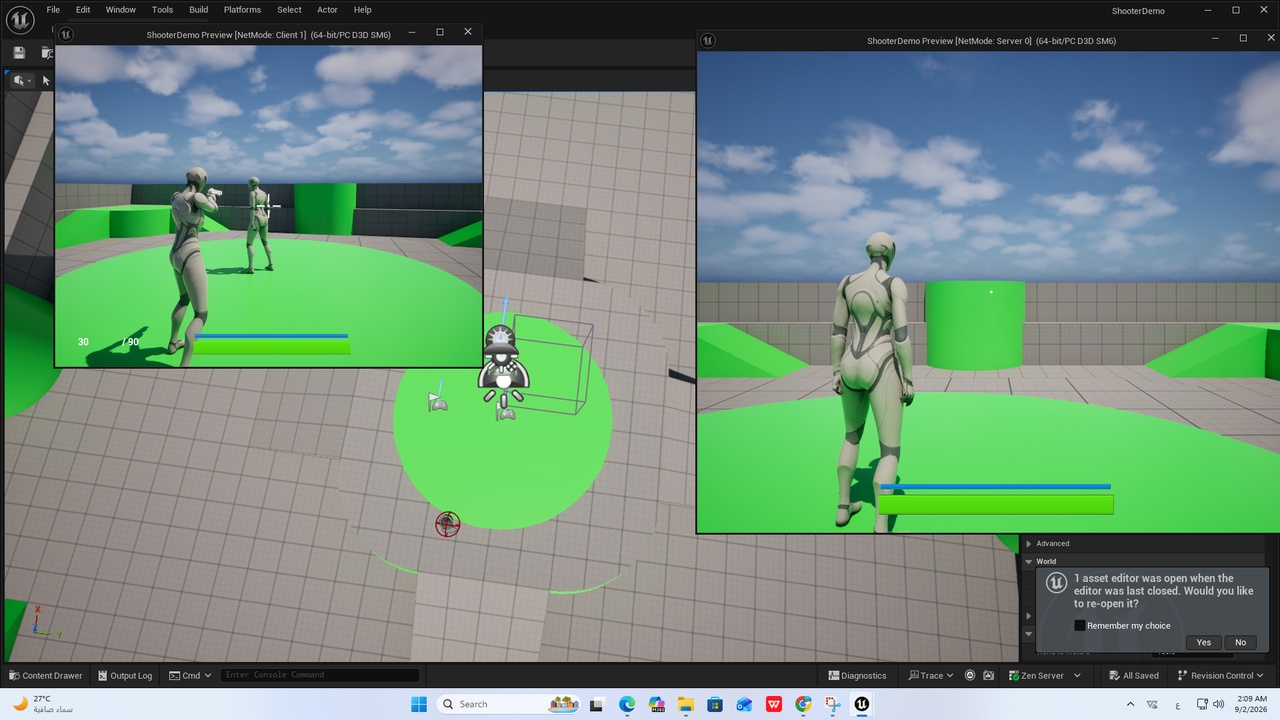Click the Unreal Engine logo at top-left
Viewport: 1280px width, 720px height.
[20, 19]
